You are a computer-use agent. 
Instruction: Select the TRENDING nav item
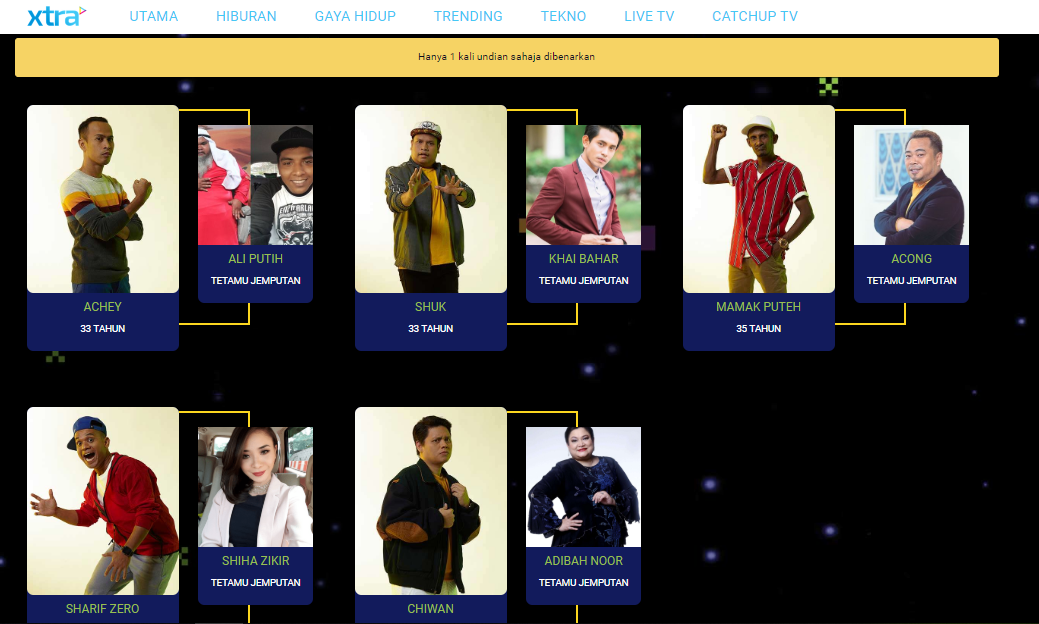pyautogui.click(x=468, y=16)
